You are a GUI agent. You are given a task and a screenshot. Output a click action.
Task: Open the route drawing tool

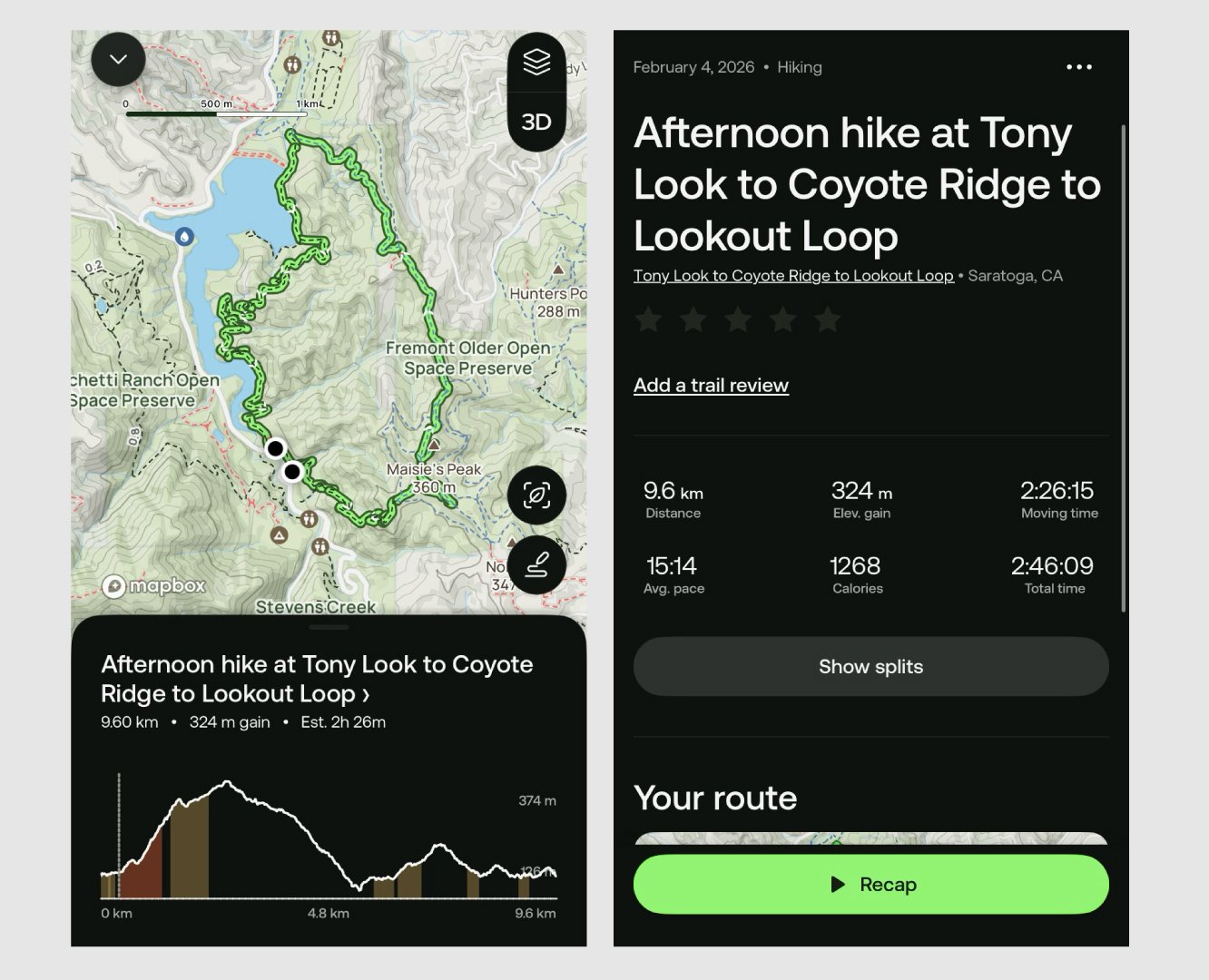coord(536,565)
